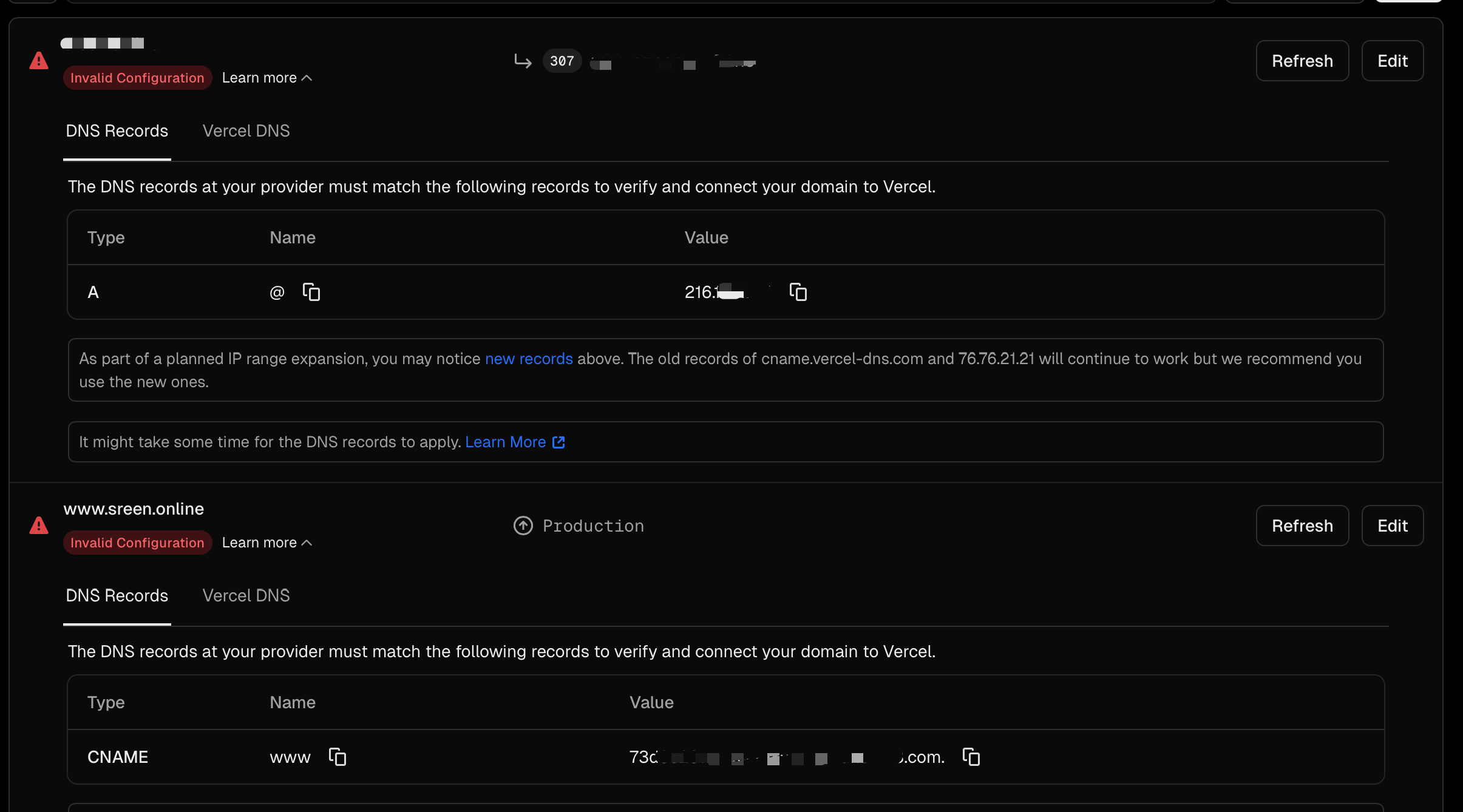Select DNS Records tab under www.sreen.online
Screen dimensions: 1463x812
tap(117, 596)
